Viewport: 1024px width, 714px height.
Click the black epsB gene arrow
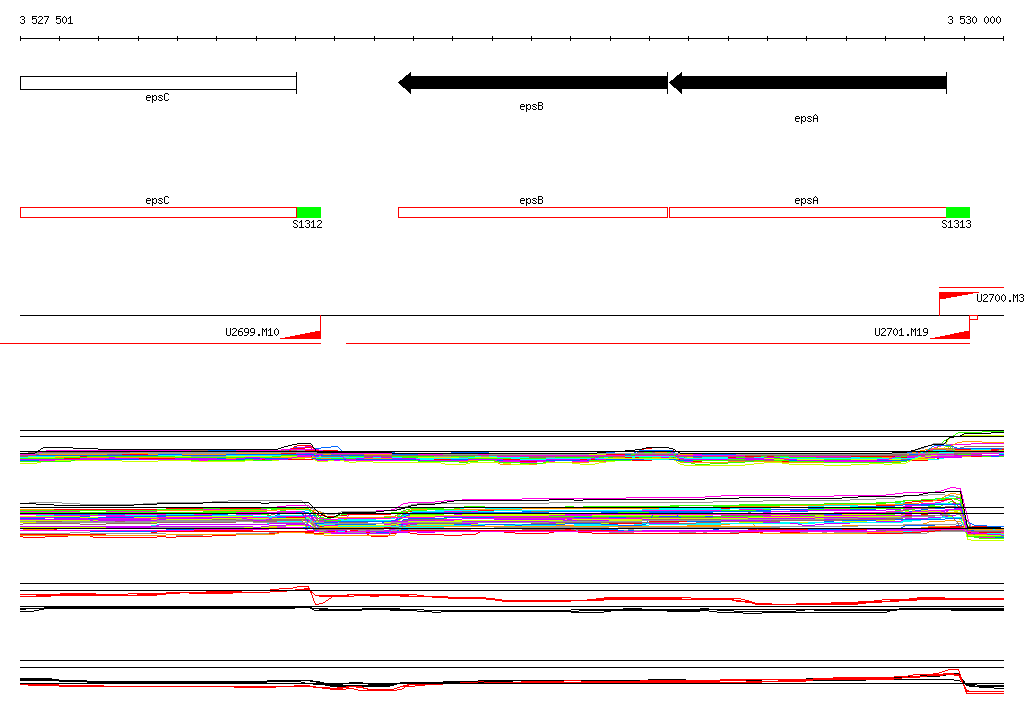(x=533, y=83)
